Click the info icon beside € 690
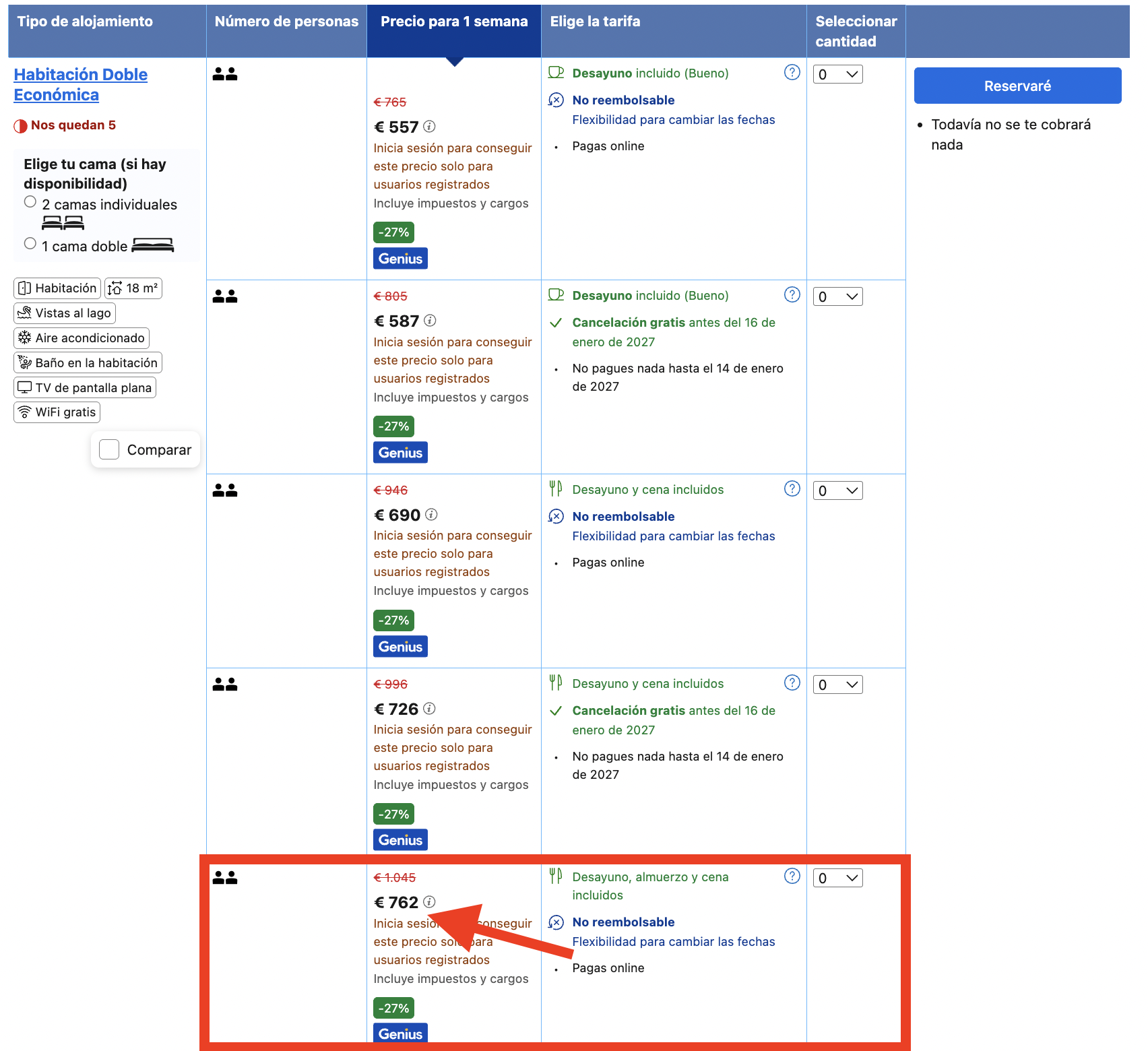The height and width of the screenshot is (1051, 1148). coord(431,514)
